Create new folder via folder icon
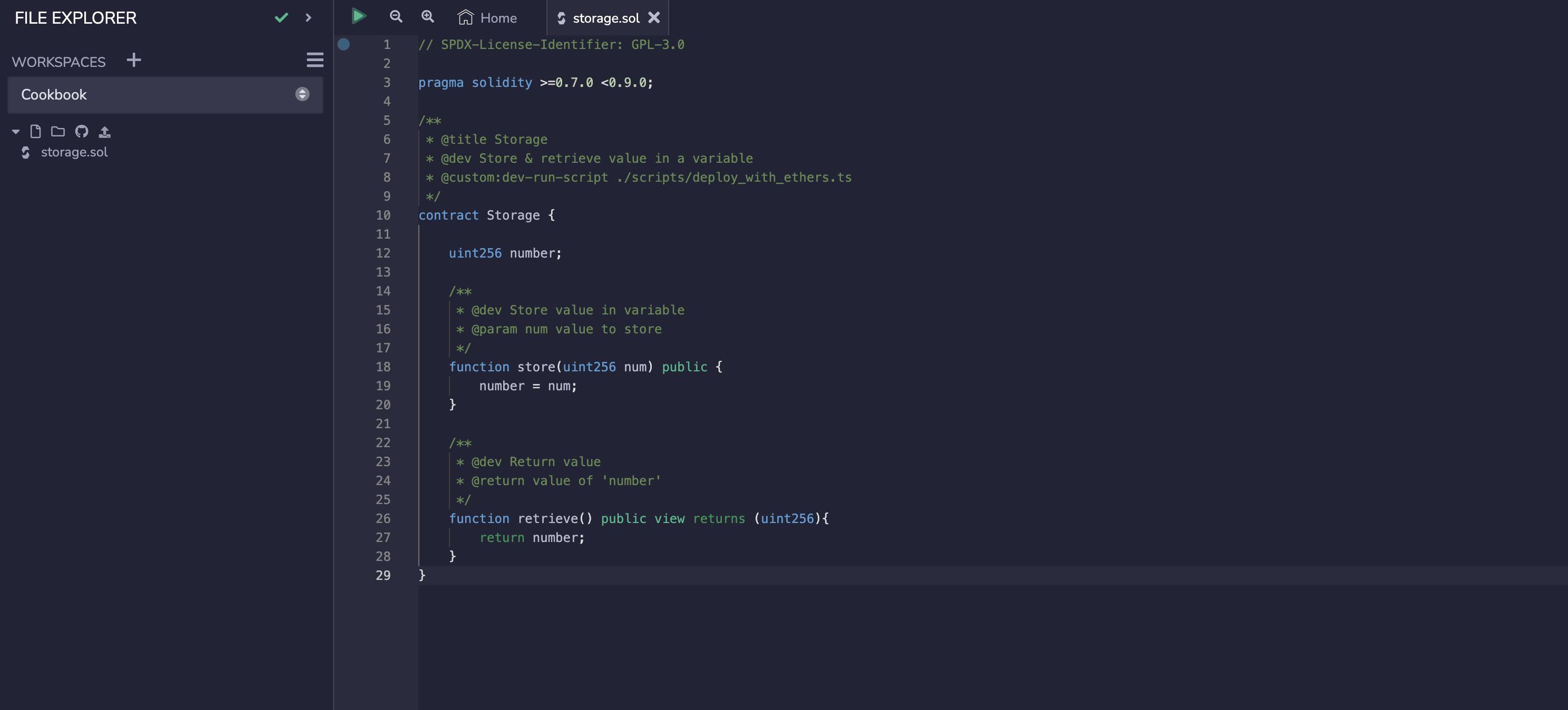This screenshot has height=710, width=1568. (58, 132)
